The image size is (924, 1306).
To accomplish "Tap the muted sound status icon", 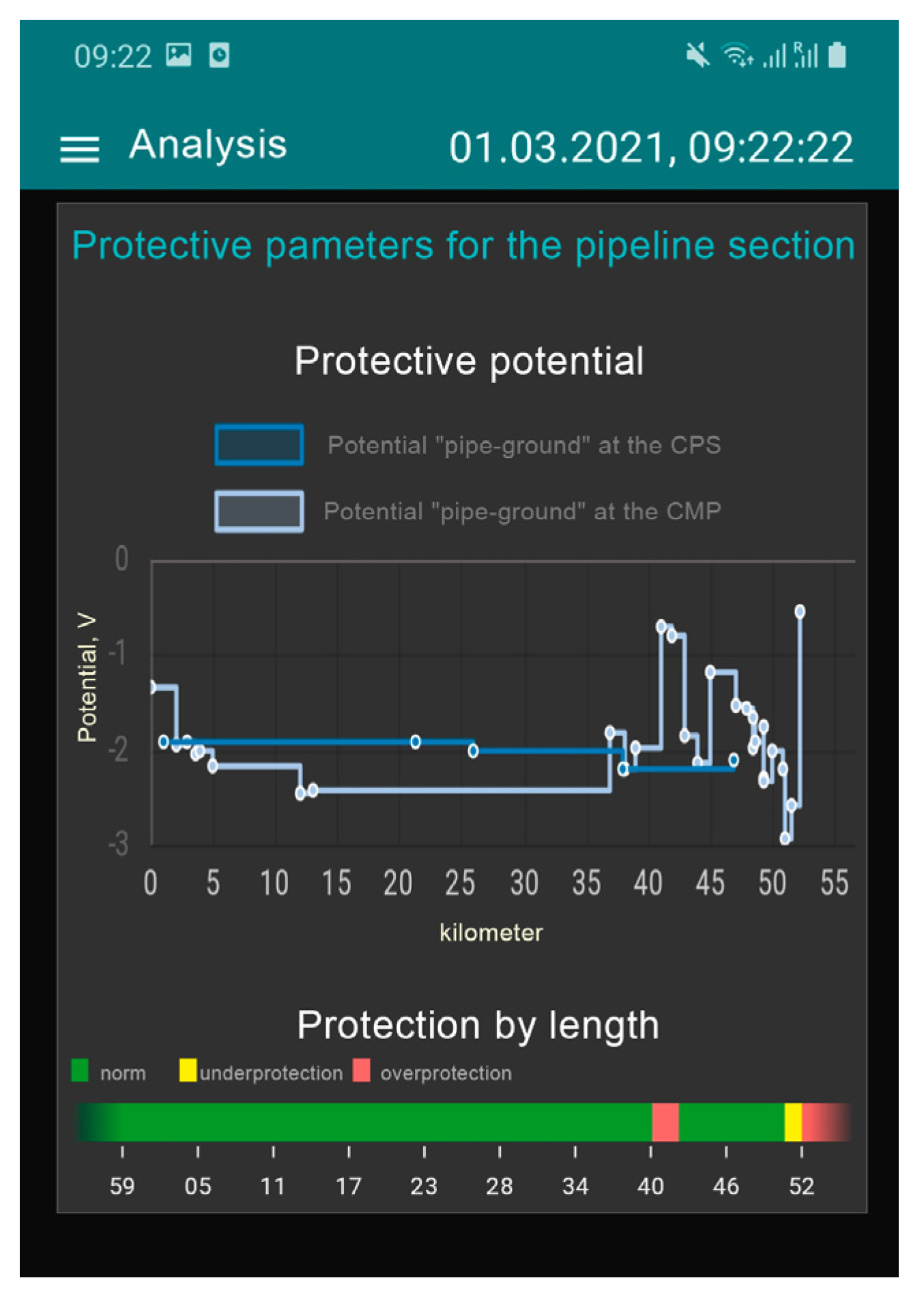I will [x=697, y=55].
